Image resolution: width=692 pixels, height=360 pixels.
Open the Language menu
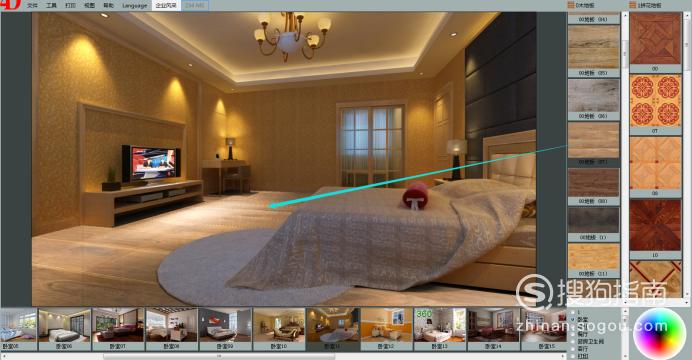(135, 5)
